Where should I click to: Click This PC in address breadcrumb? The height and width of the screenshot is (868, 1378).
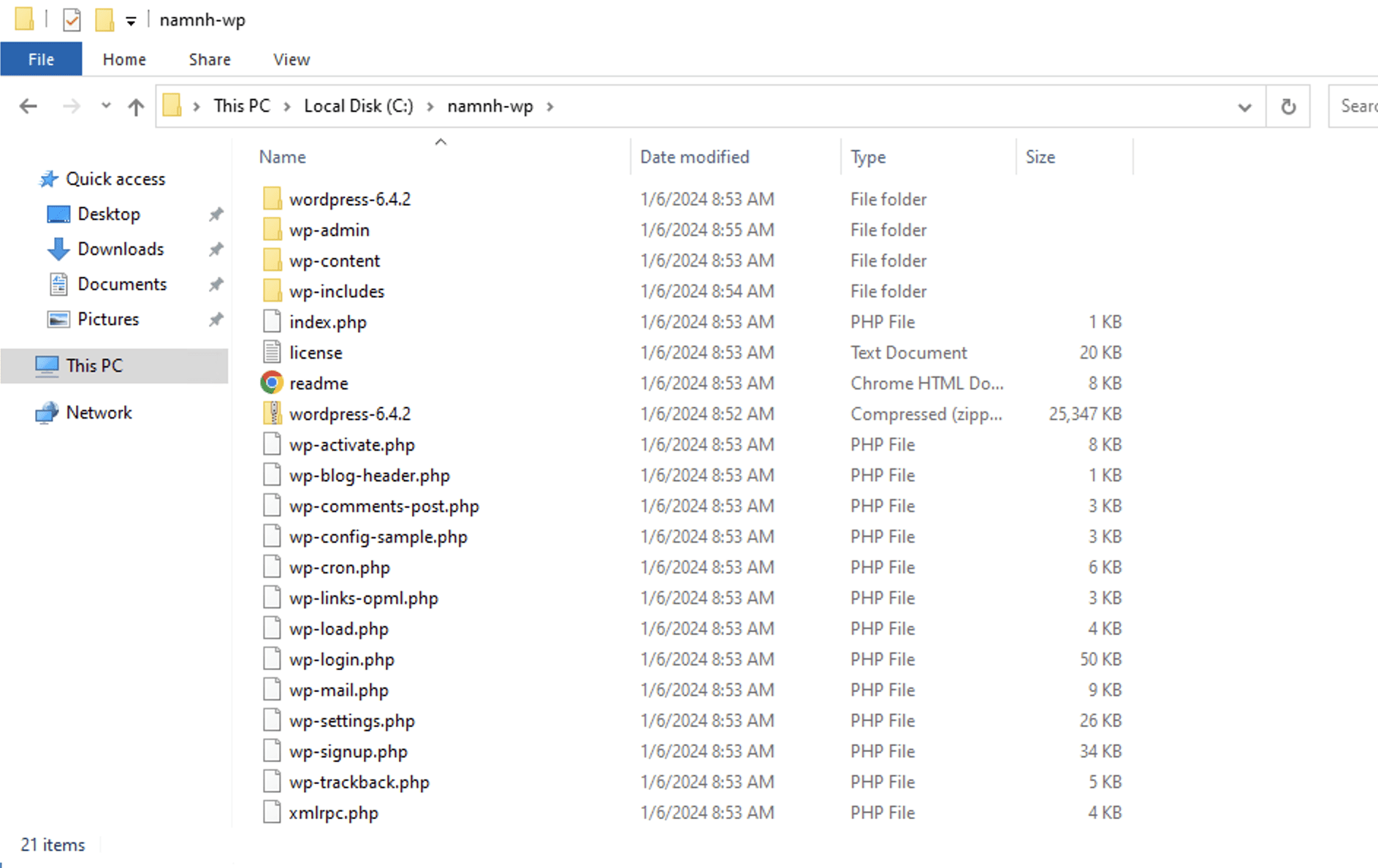pyautogui.click(x=241, y=106)
